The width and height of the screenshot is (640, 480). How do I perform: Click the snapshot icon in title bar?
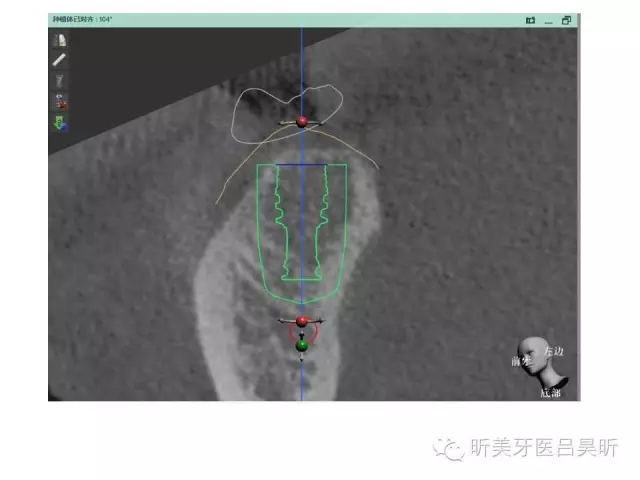click(531, 20)
